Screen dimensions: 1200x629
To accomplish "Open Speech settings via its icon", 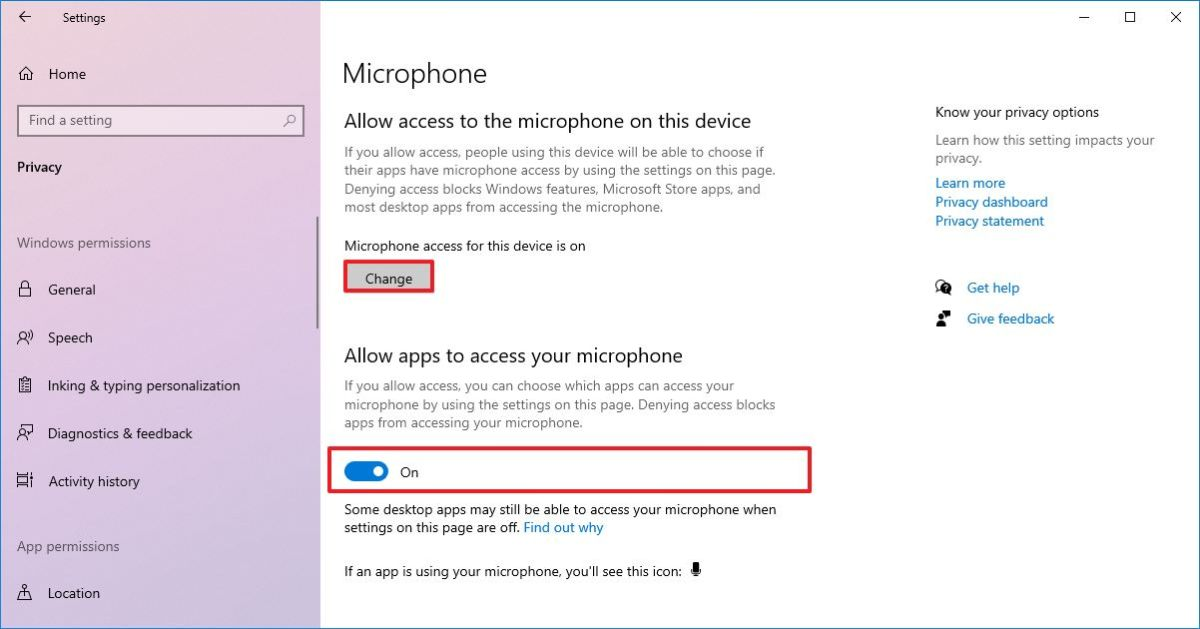I will pyautogui.click(x=26, y=338).
